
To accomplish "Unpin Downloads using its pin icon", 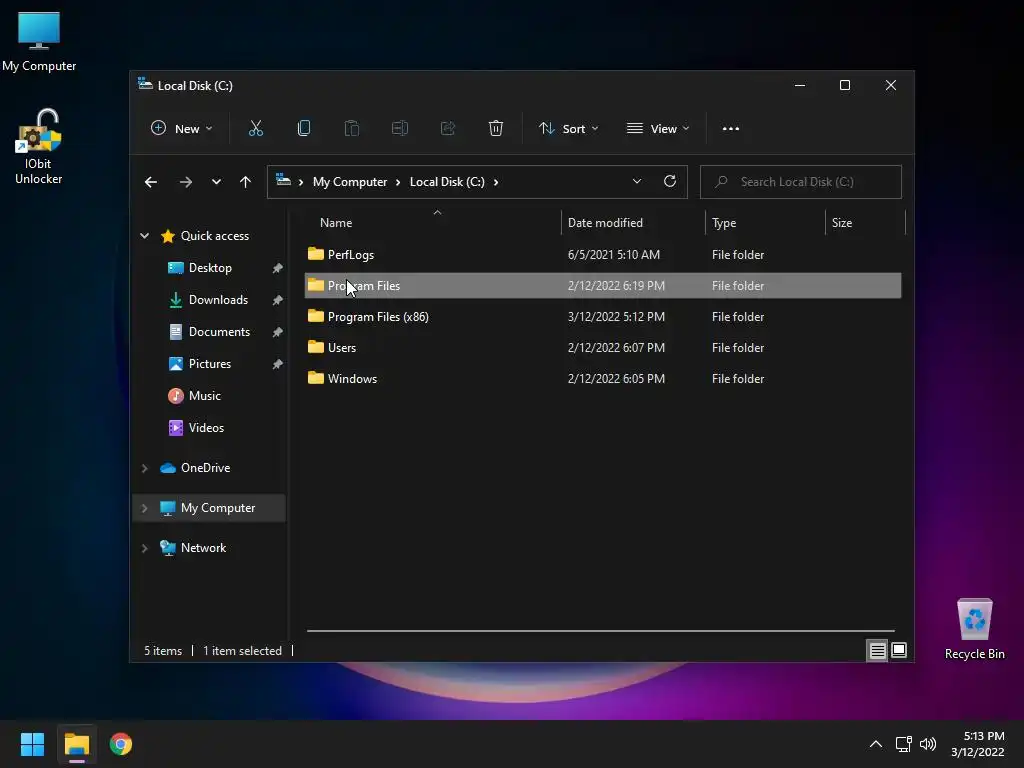I will point(278,300).
